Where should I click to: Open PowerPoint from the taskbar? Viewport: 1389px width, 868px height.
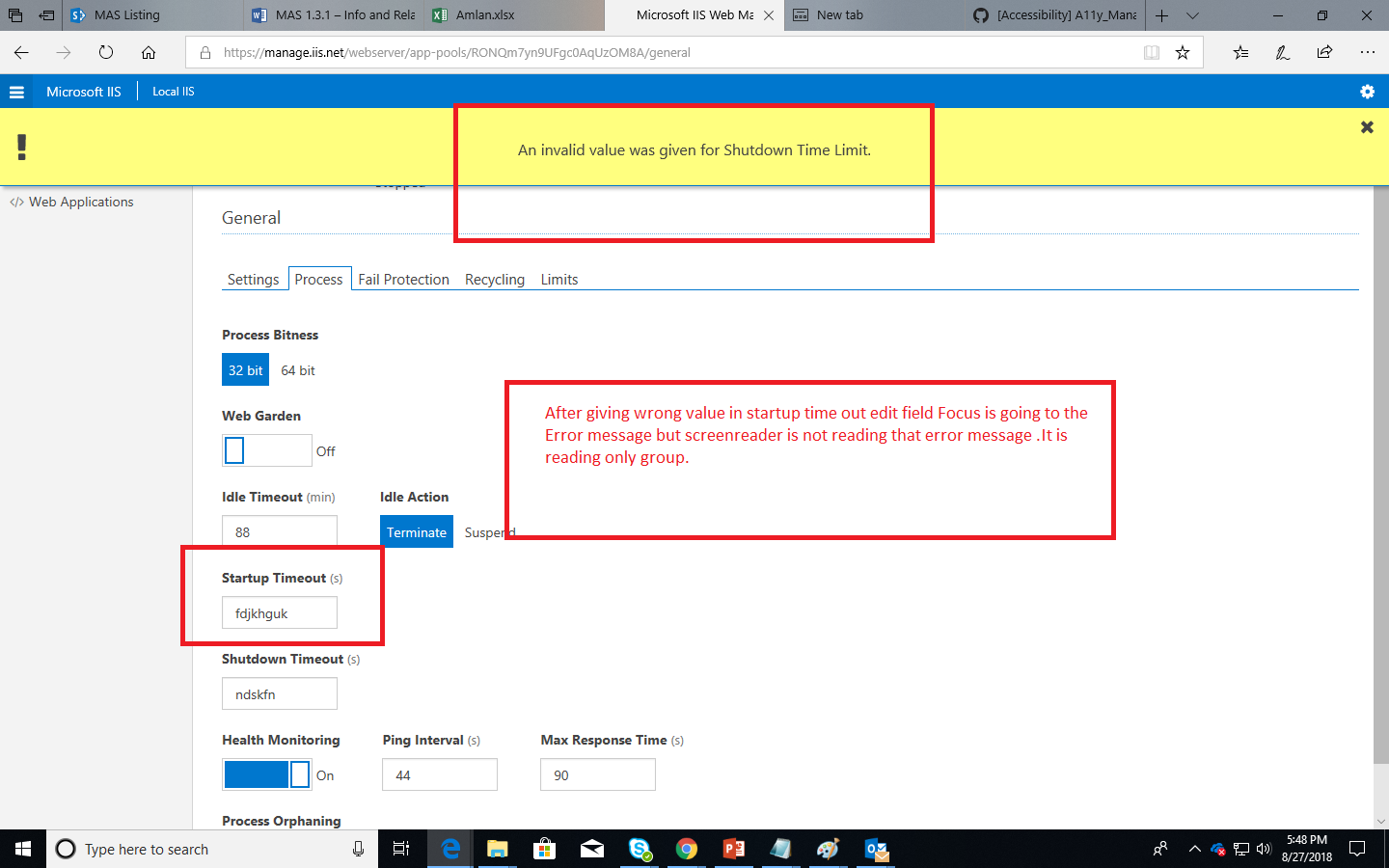[733, 849]
